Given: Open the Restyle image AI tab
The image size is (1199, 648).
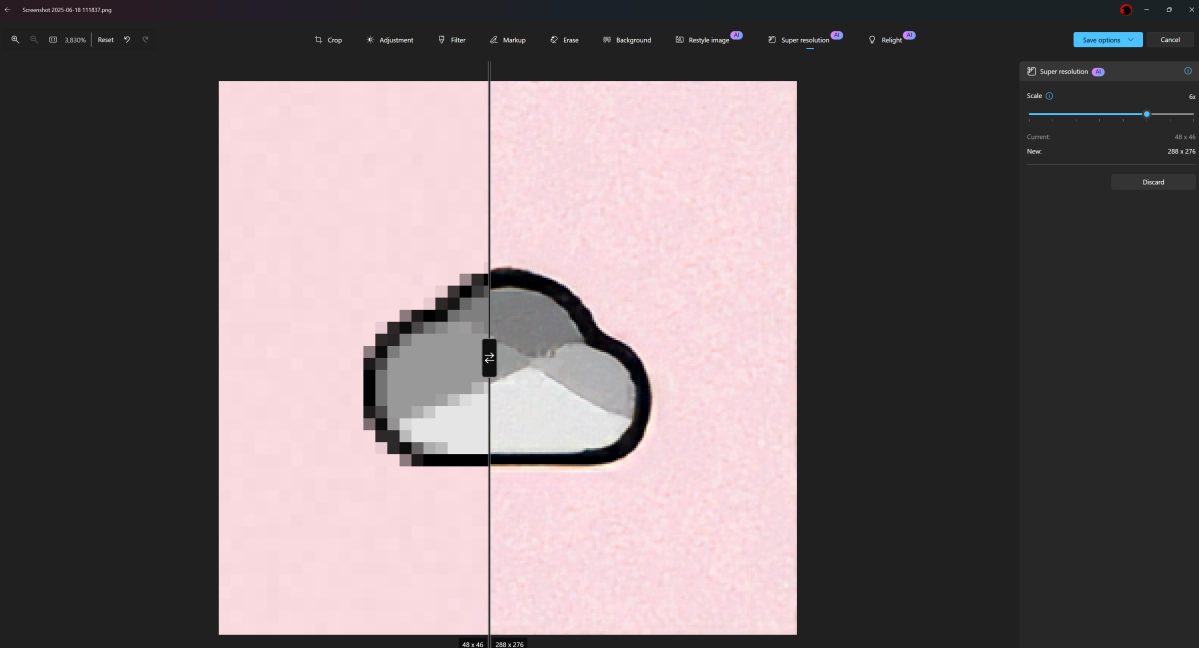Looking at the screenshot, I should 708,40.
